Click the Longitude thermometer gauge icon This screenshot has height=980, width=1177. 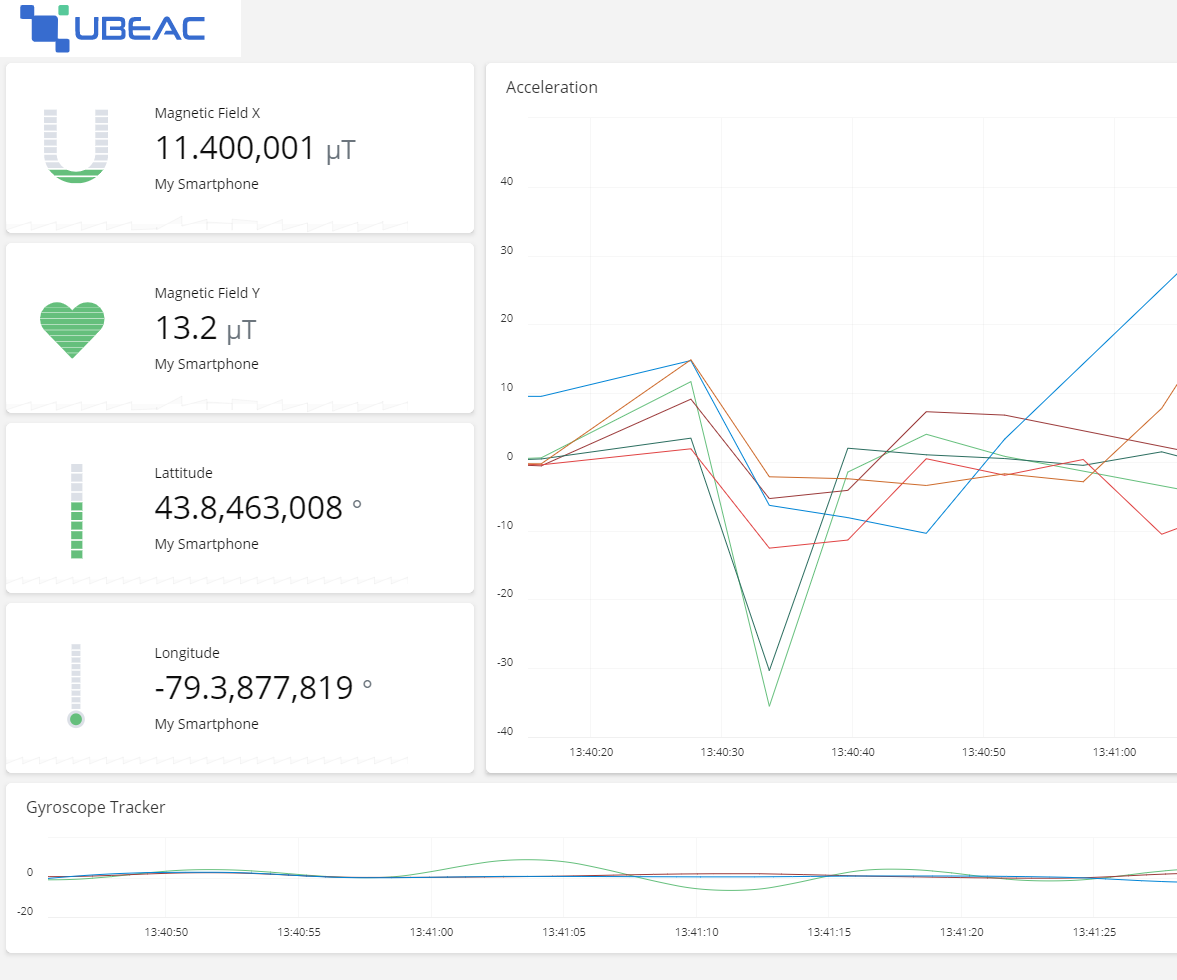pos(76,686)
